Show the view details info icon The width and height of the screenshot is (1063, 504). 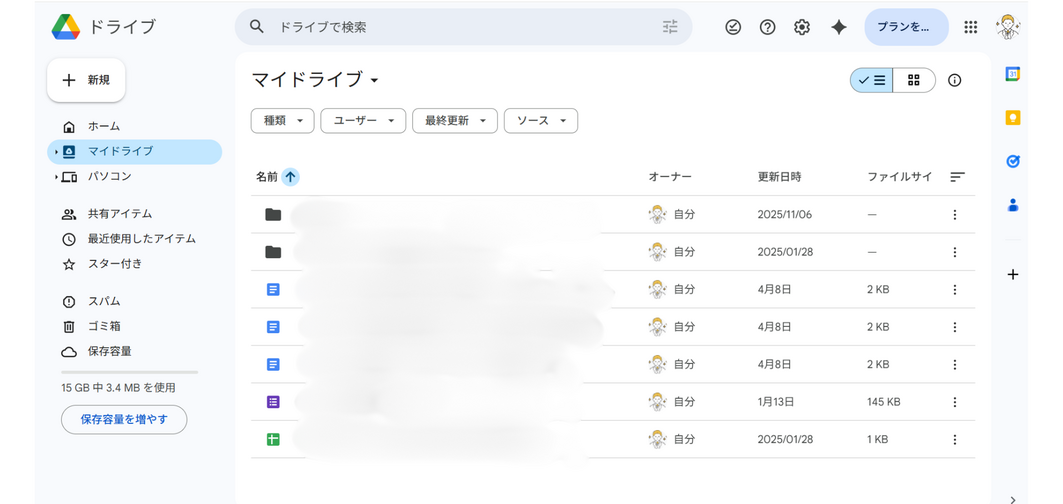click(954, 80)
